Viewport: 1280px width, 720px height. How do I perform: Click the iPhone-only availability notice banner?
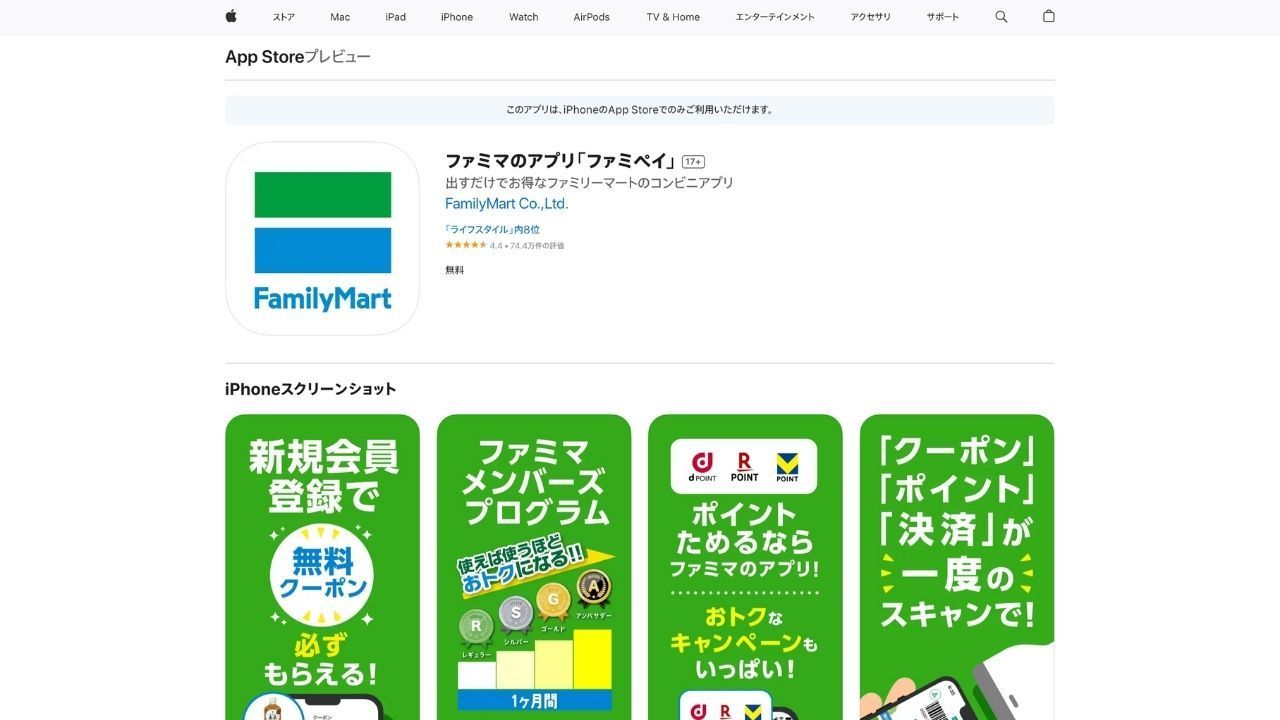(640, 110)
